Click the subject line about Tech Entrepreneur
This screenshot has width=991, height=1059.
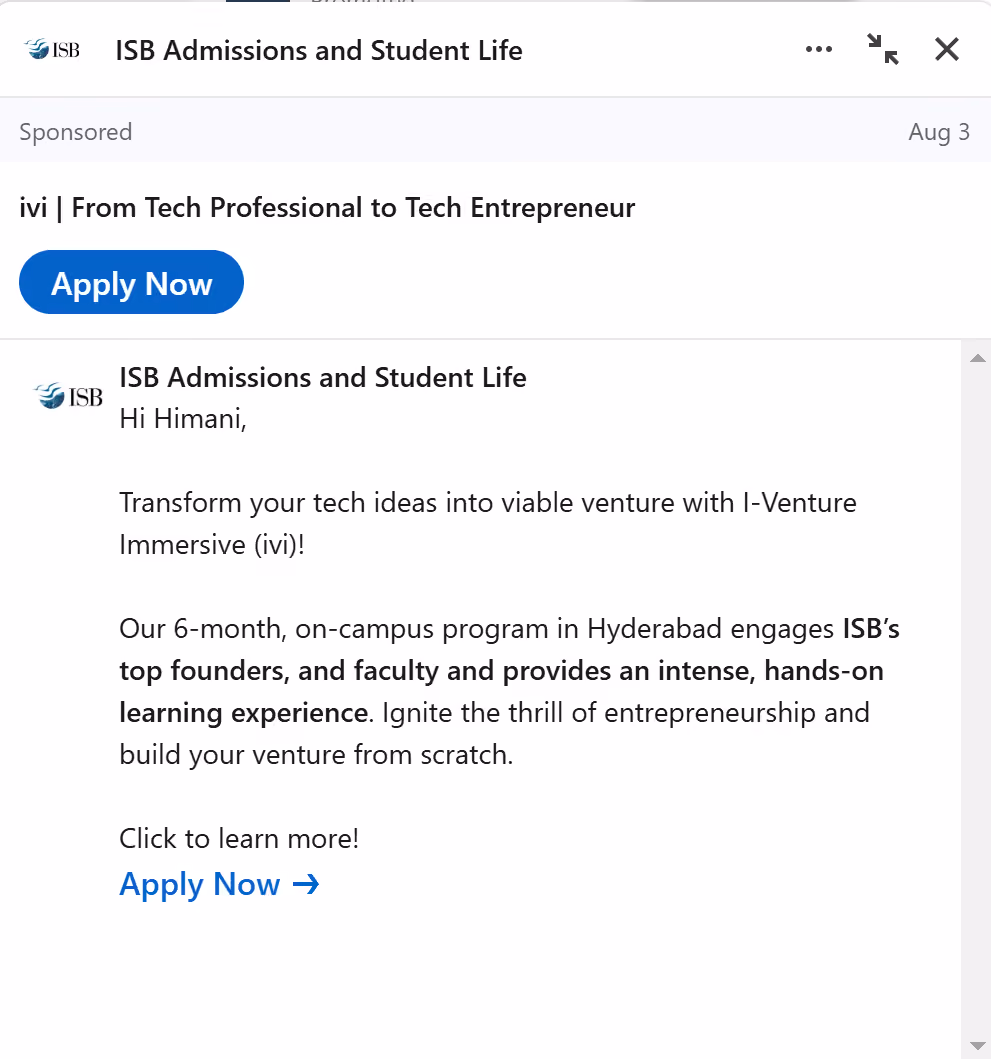pyautogui.click(x=327, y=208)
